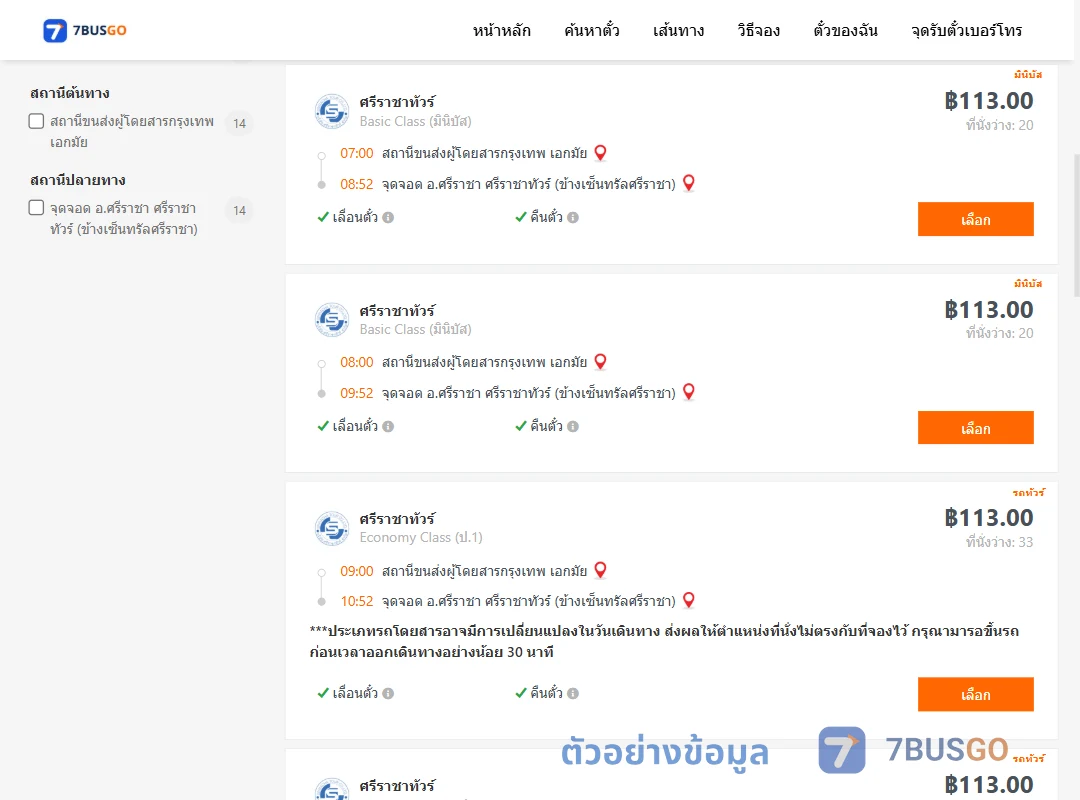Click the ฿113.00 price on 07:00 trip

(x=988, y=101)
